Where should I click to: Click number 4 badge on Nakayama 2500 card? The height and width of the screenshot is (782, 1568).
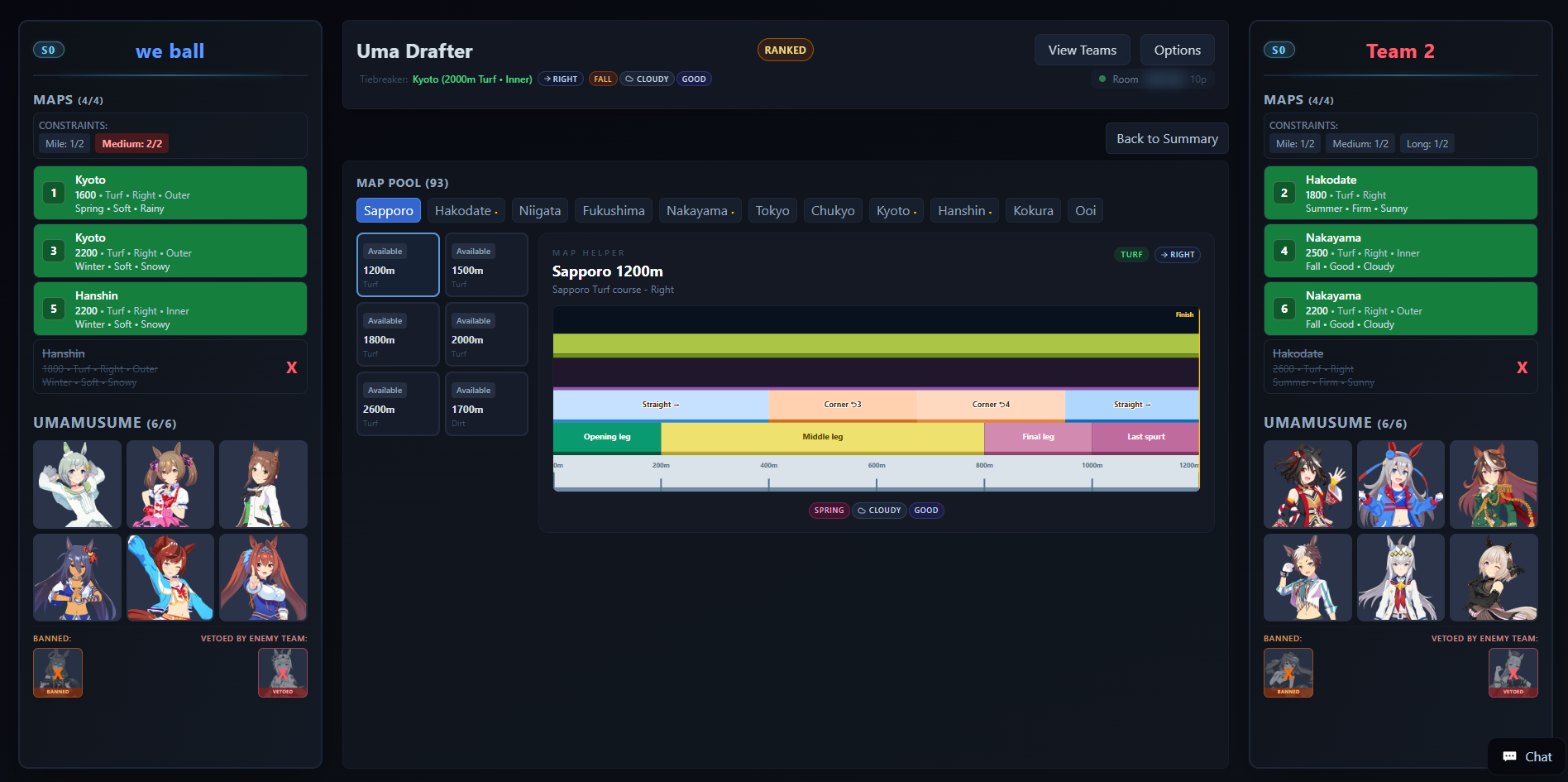1284,251
